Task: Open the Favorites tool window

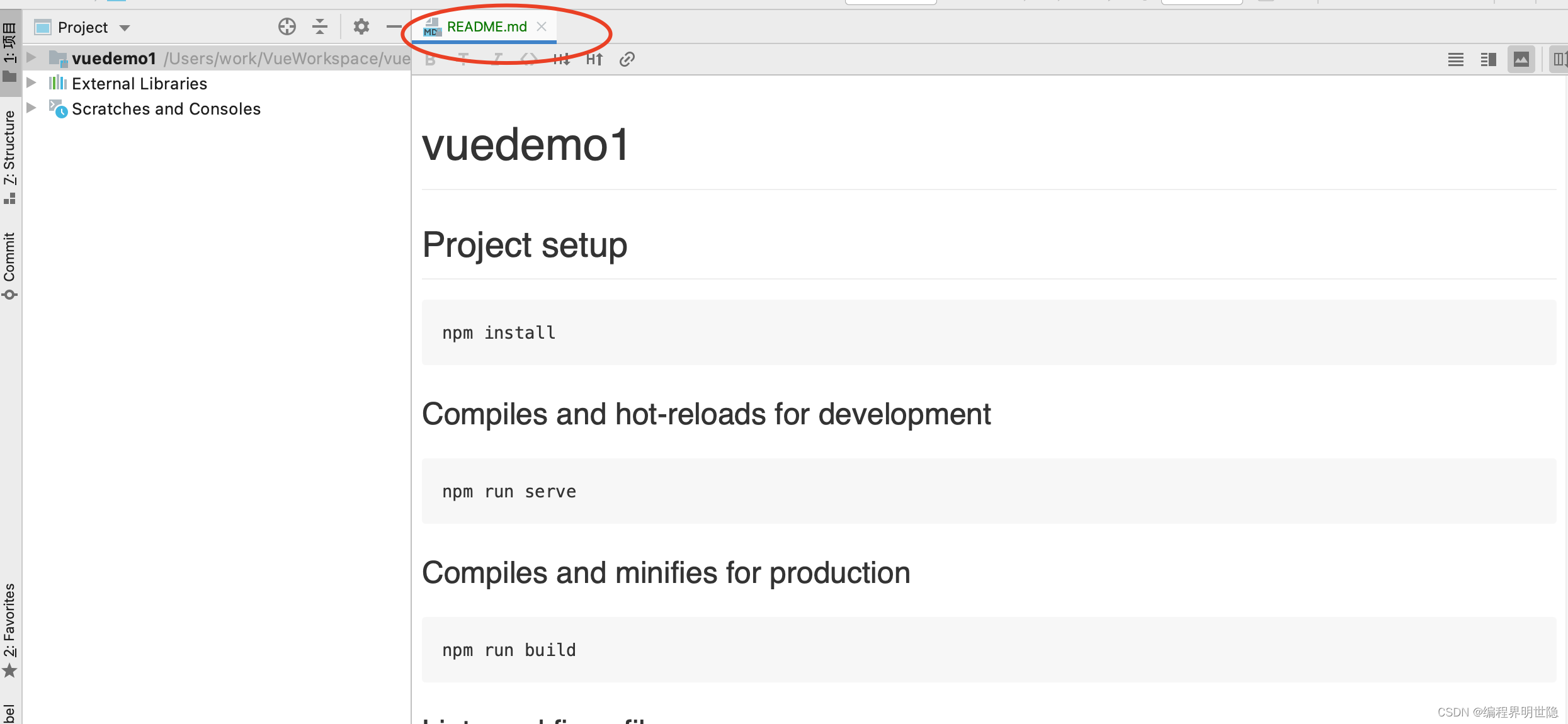Action: pyautogui.click(x=10, y=620)
